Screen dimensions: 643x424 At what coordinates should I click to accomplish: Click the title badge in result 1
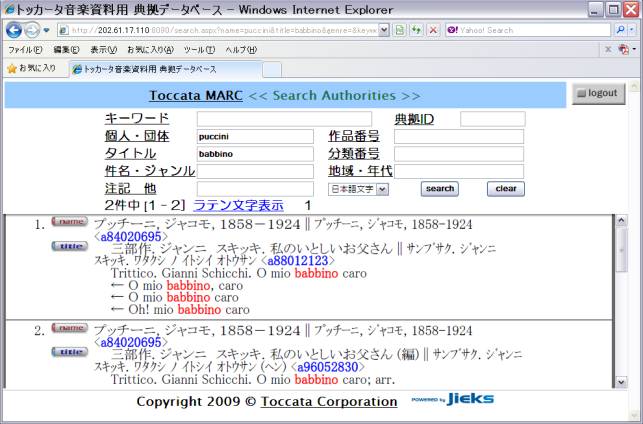pyautogui.click(x=70, y=246)
